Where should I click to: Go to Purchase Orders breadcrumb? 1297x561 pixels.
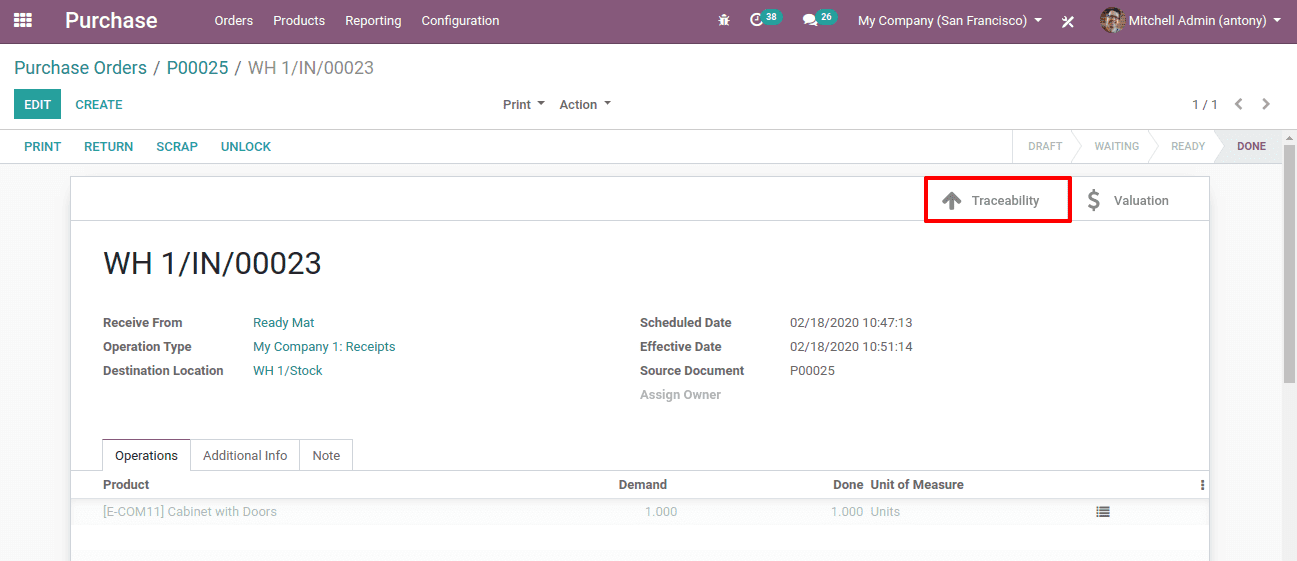coord(80,68)
